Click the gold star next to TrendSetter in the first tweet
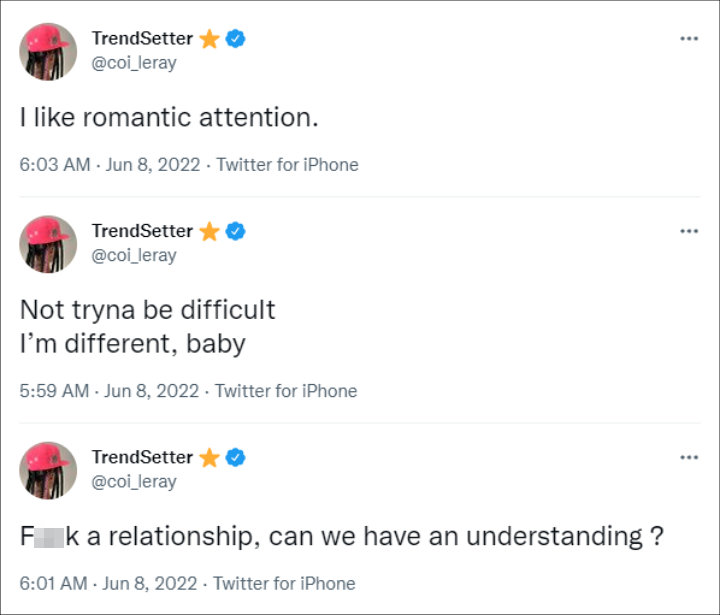 tap(209, 39)
